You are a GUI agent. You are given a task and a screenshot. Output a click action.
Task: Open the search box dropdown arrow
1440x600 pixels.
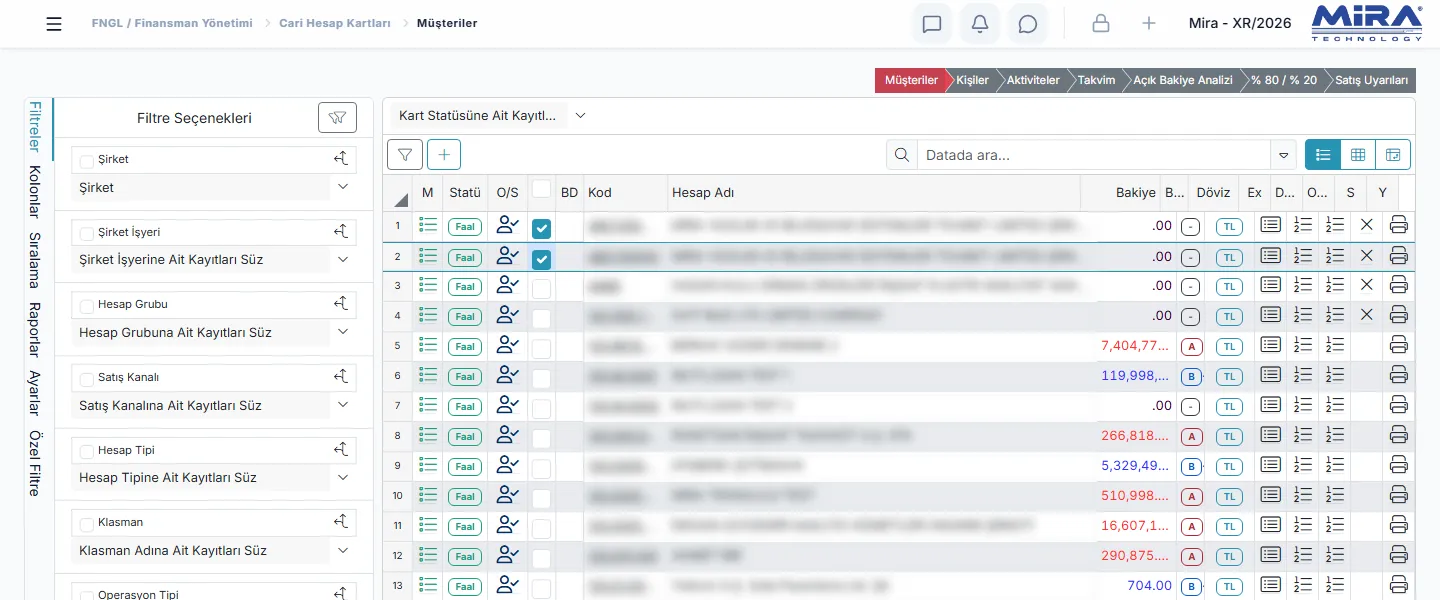pyautogui.click(x=1283, y=155)
